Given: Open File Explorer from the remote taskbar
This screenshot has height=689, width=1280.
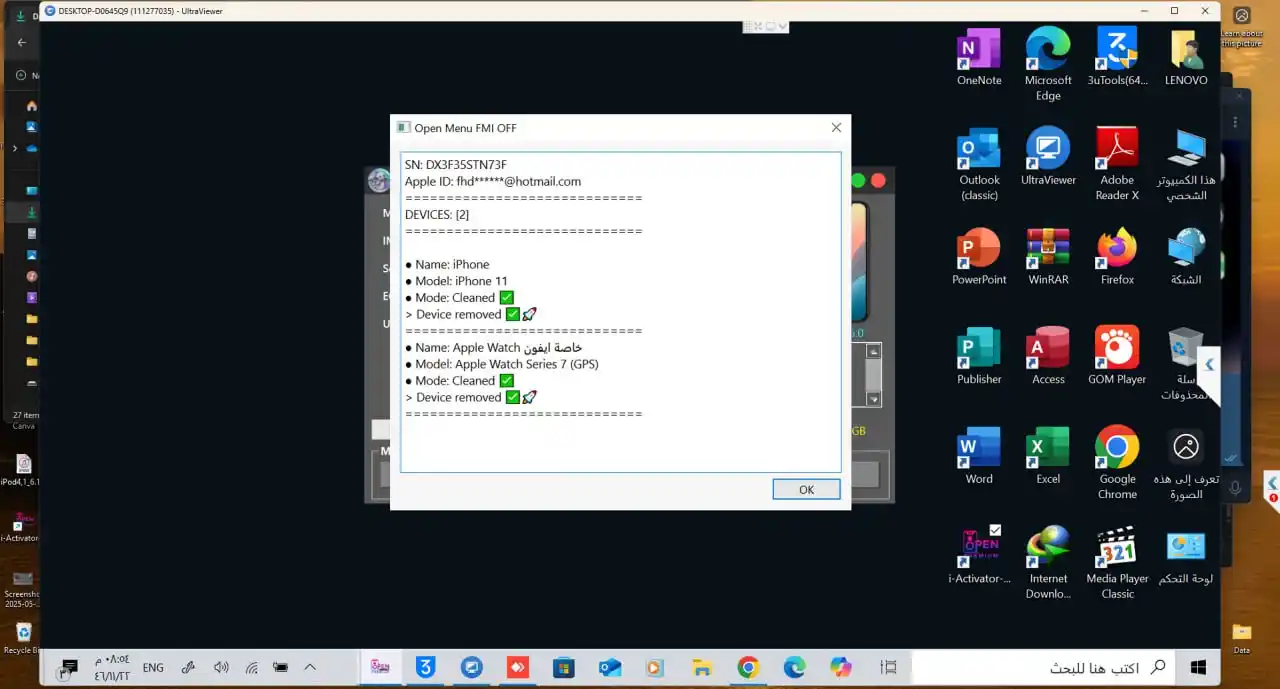Looking at the screenshot, I should click(702, 667).
